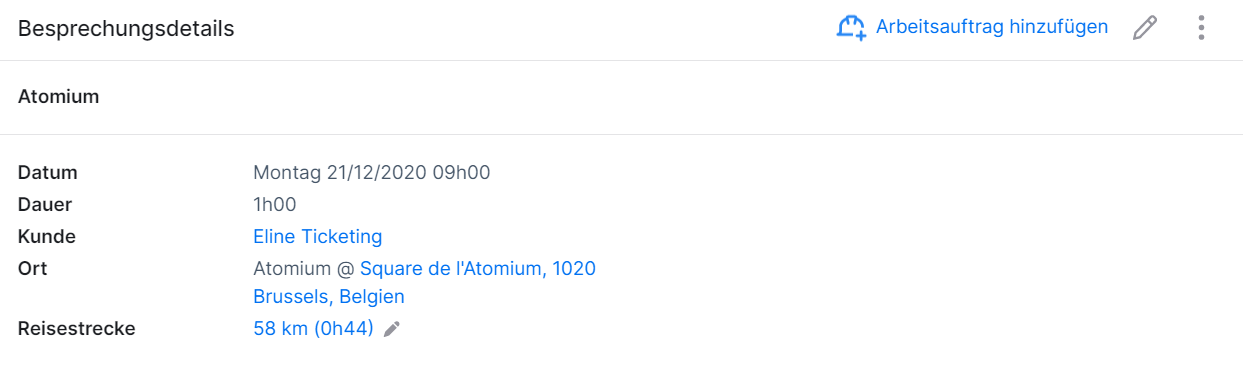
Task: Click the Datum field label
Action: (48, 173)
